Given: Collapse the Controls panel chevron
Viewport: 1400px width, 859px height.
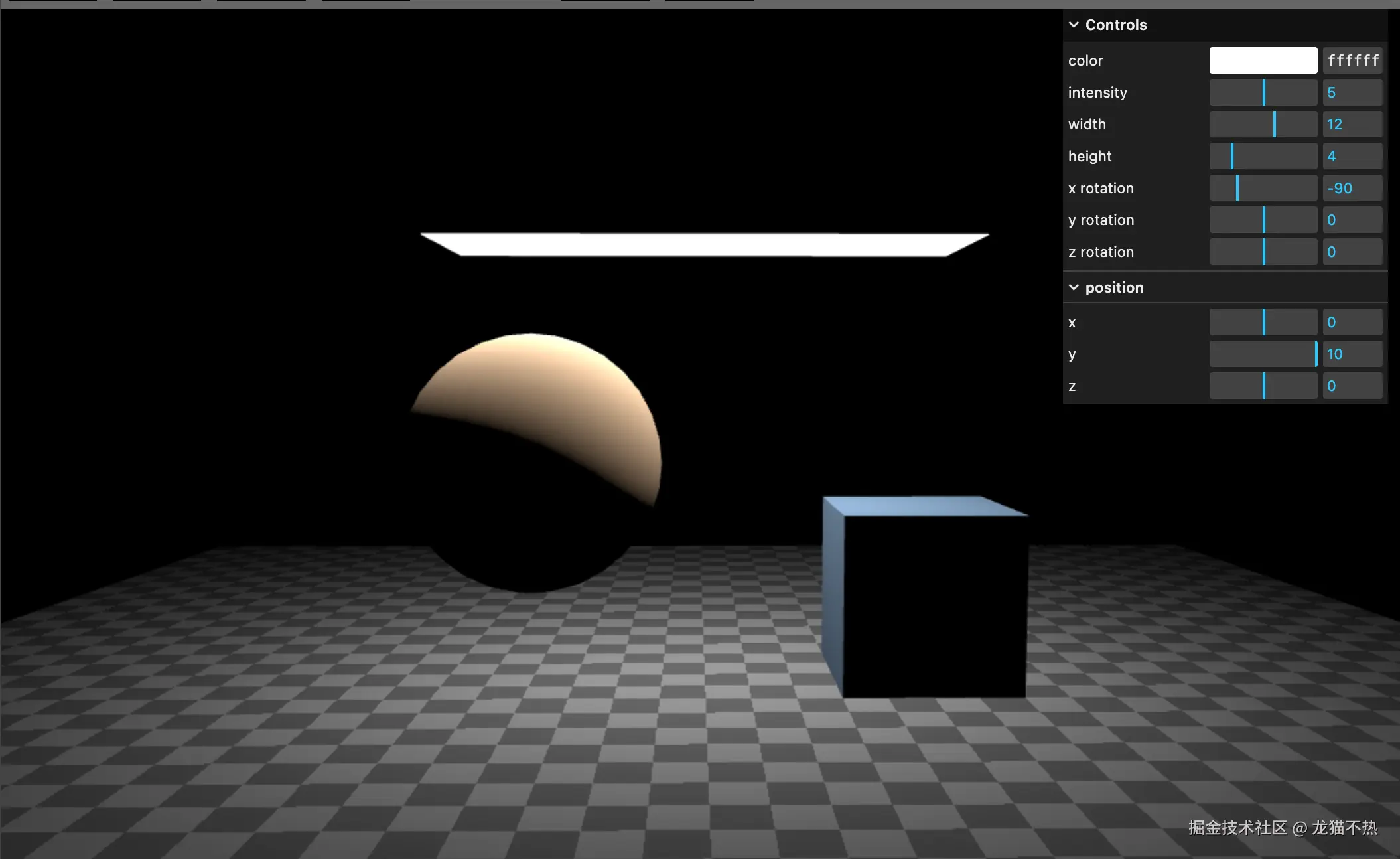Looking at the screenshot, I should [1074, 25].
